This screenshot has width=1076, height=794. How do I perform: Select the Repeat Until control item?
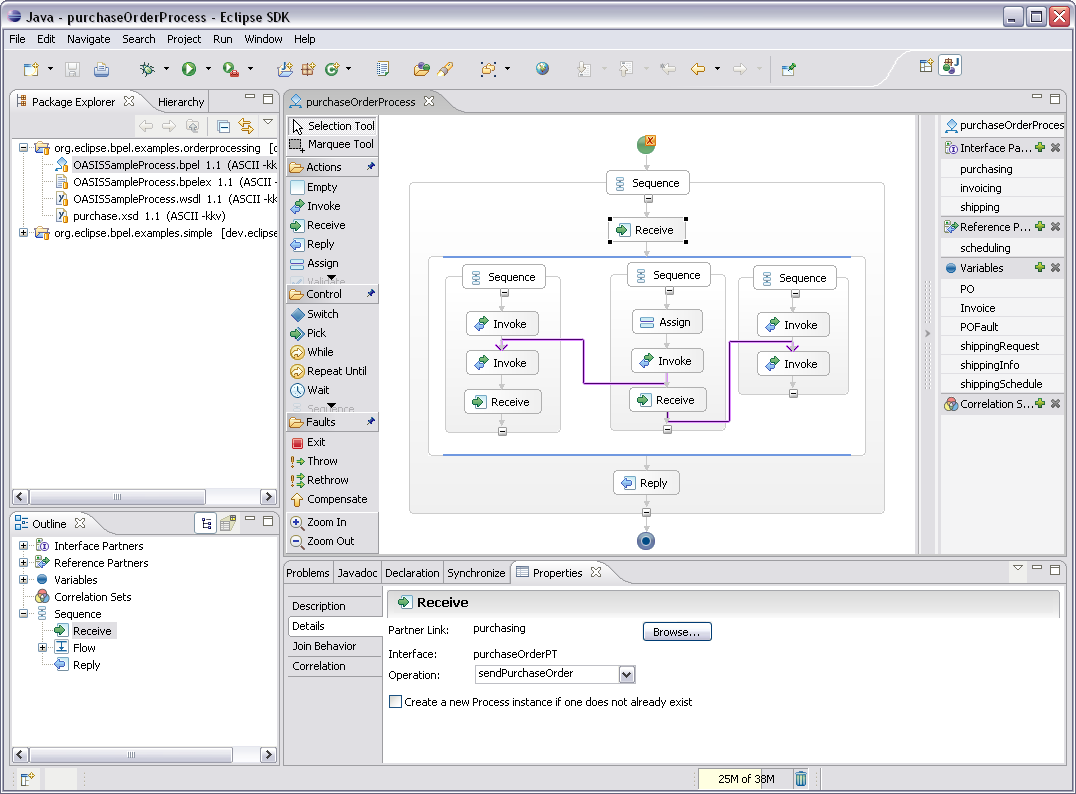click(x=336, y=371)
